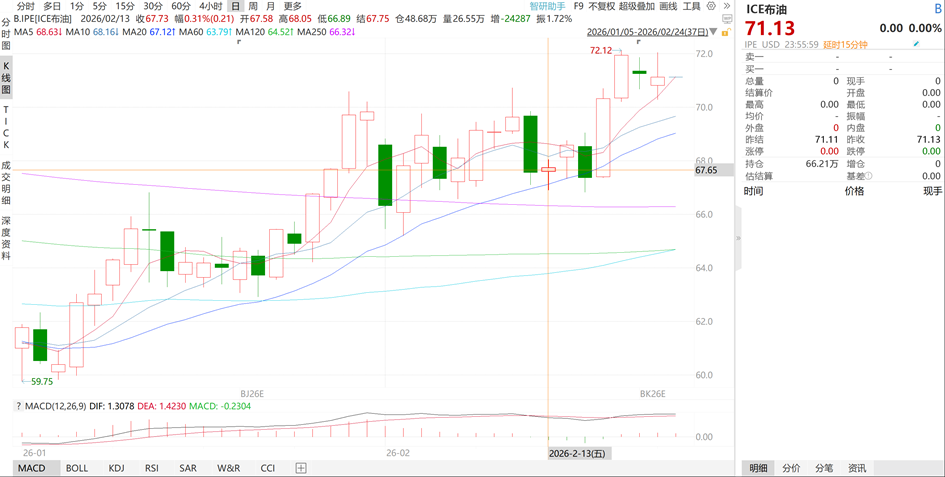Open the 更多 more intervals menu
Viewport: 945px width, 477px height.
(x=292, y=6)
